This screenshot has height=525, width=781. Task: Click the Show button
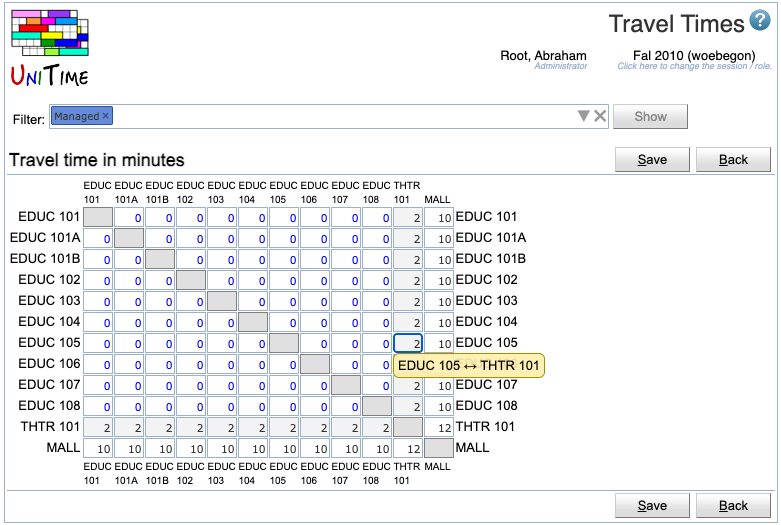(x=650, y=117)
